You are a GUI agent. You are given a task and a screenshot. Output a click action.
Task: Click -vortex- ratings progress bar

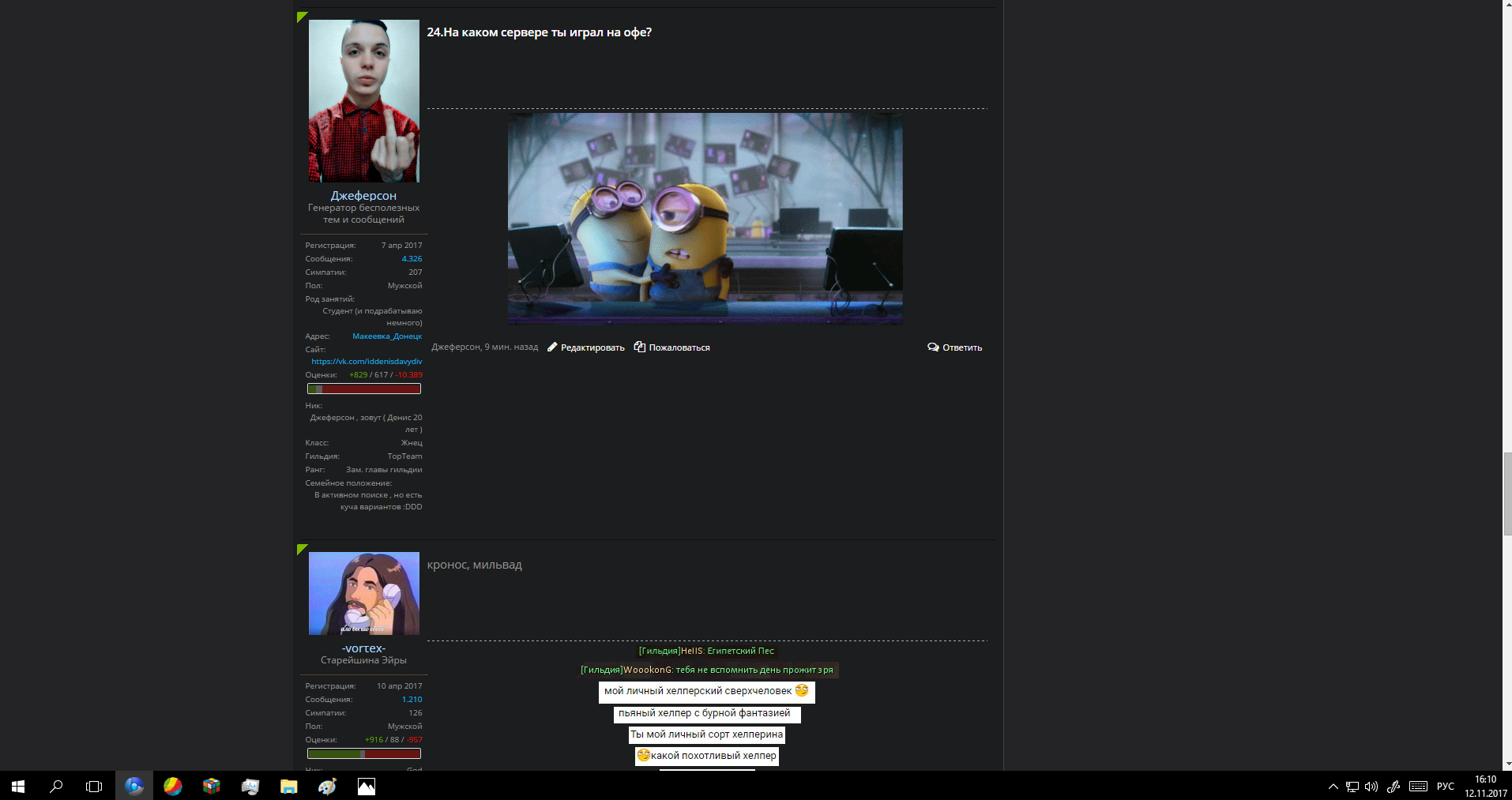tap(363, 753)
